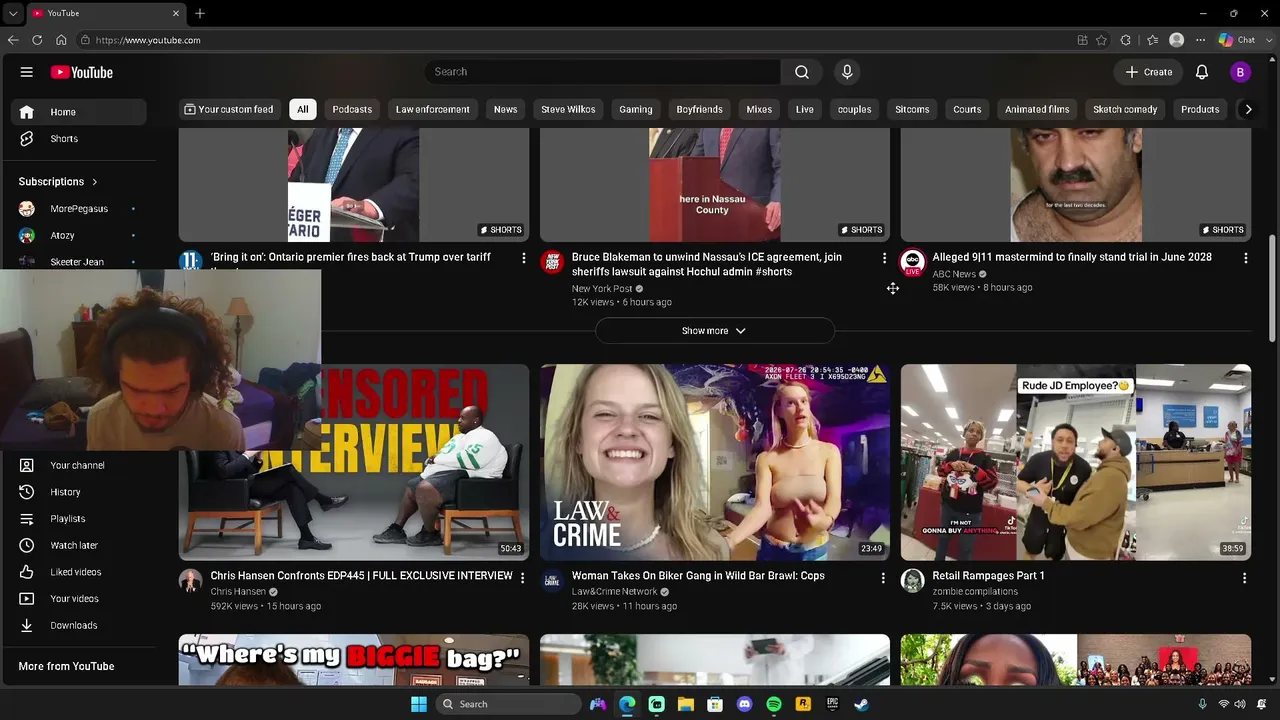Image resolution: width=1280 pixels, height=720 pixels.
Task: Select the News filter chip
Action: [505, 109]
